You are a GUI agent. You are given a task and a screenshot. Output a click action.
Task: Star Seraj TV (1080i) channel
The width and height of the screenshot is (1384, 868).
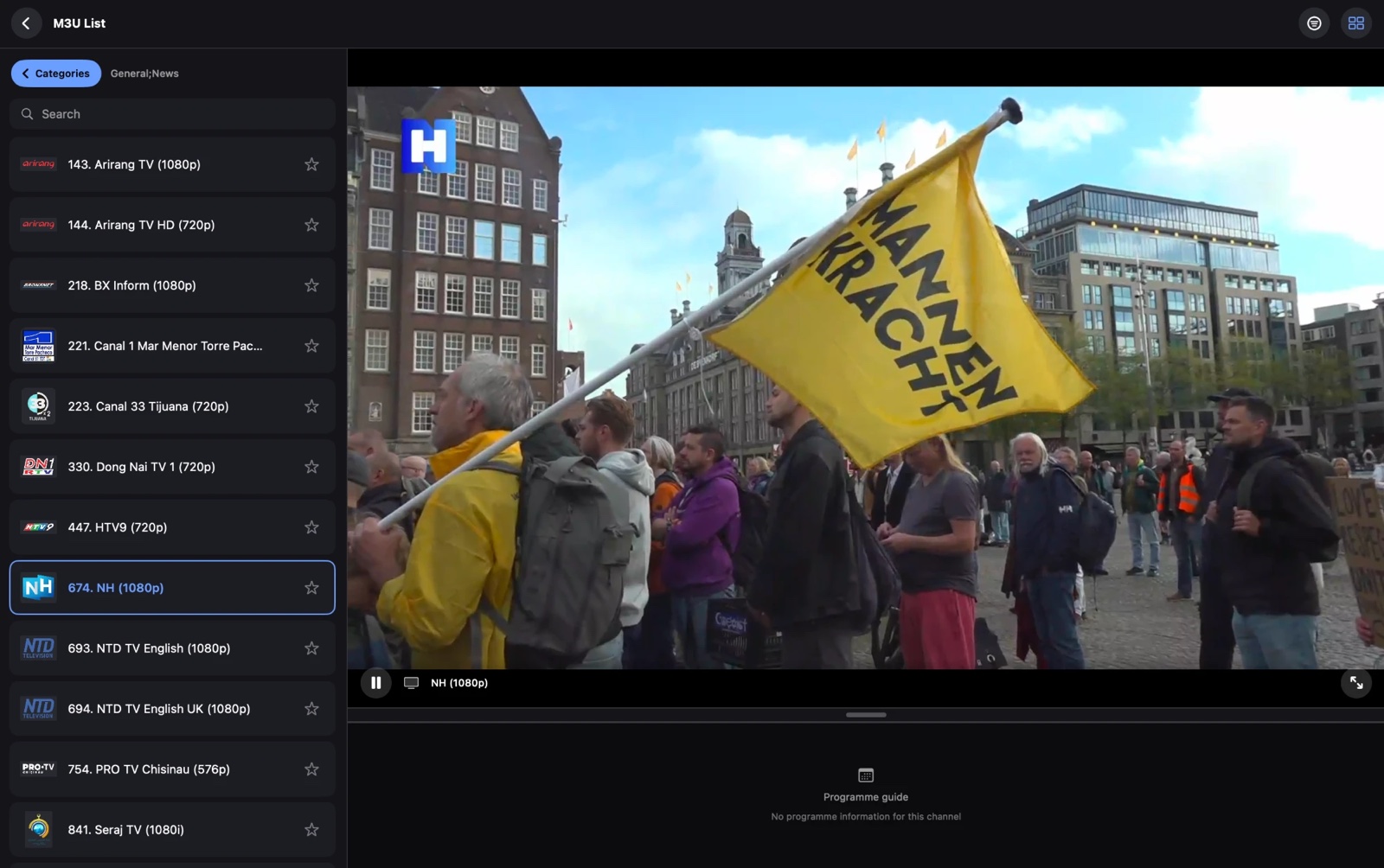point(311,830)
